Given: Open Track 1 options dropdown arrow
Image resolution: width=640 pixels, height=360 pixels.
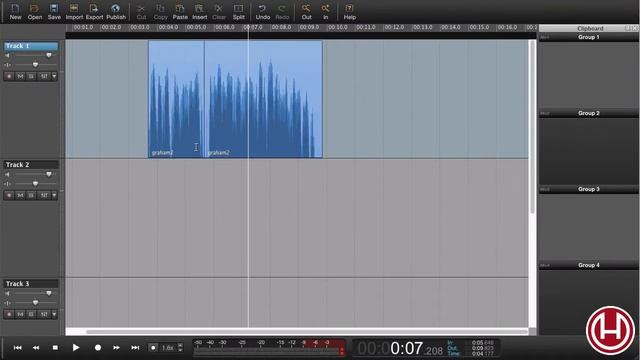Looking at the screenshot, I should coord(54,76).
